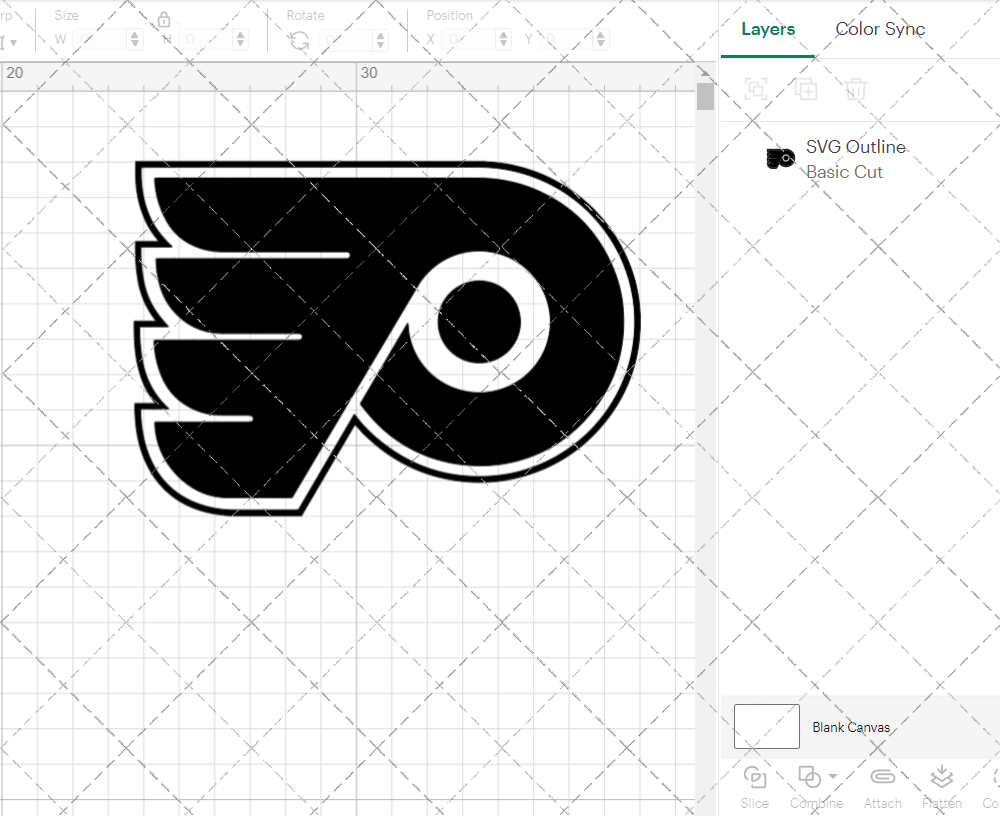Click the Blank Canvas color swatch

(x=766, y=726)
